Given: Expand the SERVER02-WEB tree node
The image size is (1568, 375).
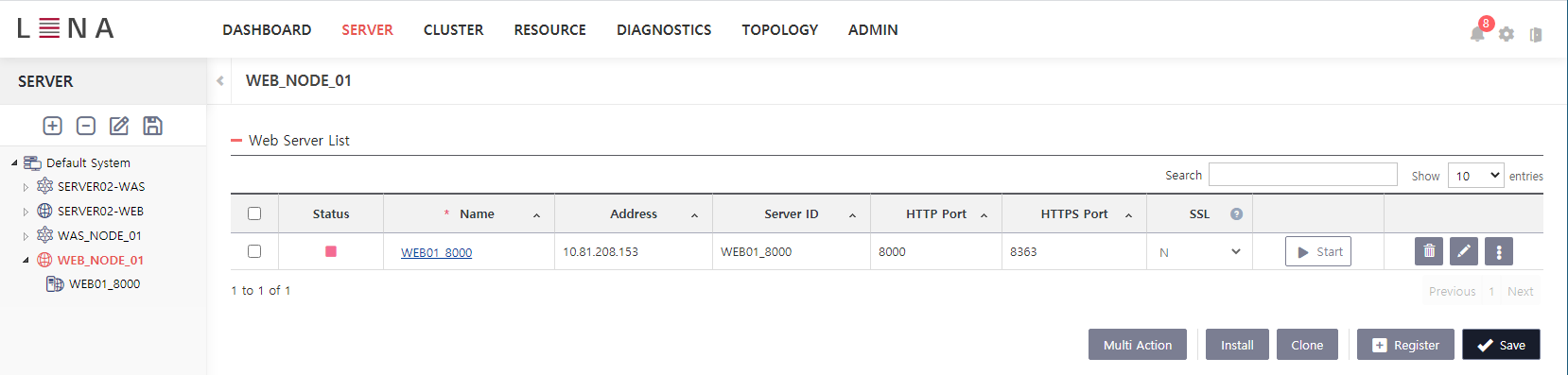Looking at the screenshot, I should pyautogui.click(x=26, y=212).
